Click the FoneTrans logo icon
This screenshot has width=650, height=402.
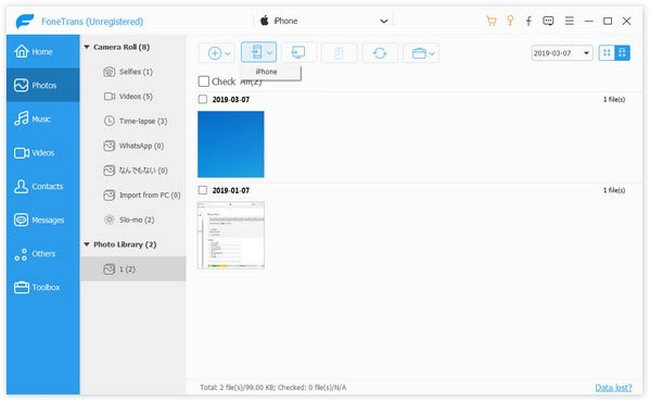coord(24,21)
